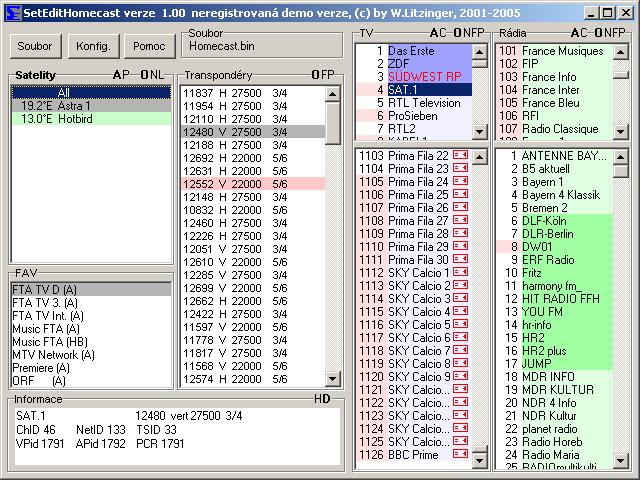640x480 pixels.
Task: Select the Radio Horeb station
Action: click(554, 442)
